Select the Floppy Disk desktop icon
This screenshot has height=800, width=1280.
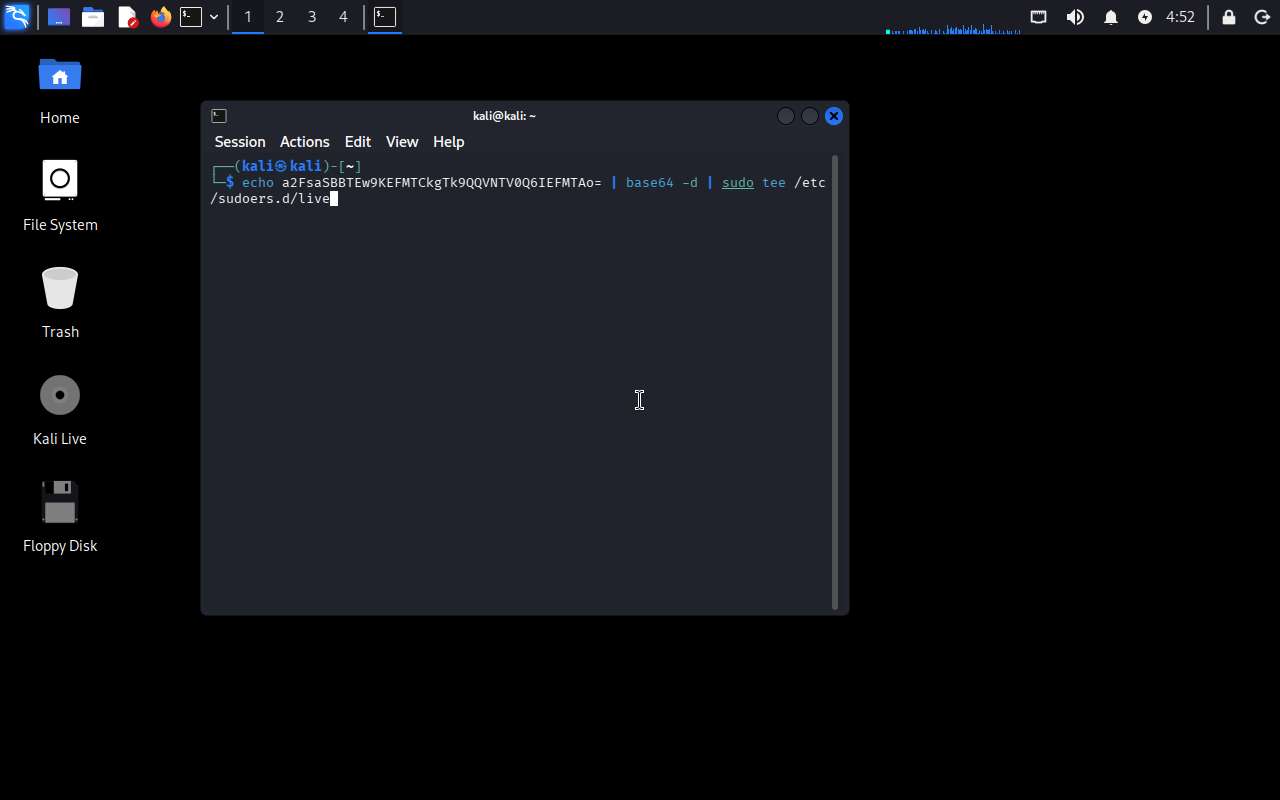coord(60,503)
